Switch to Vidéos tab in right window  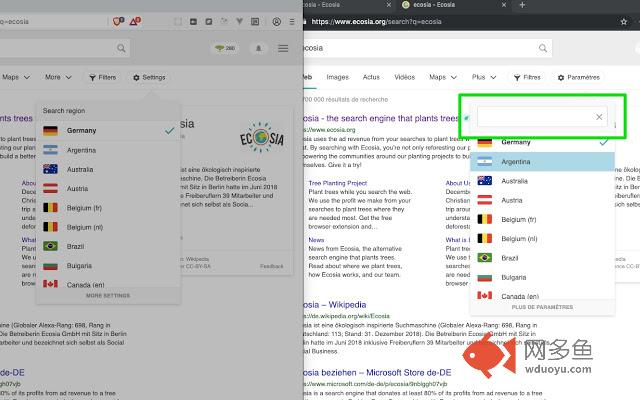point(404,77)
